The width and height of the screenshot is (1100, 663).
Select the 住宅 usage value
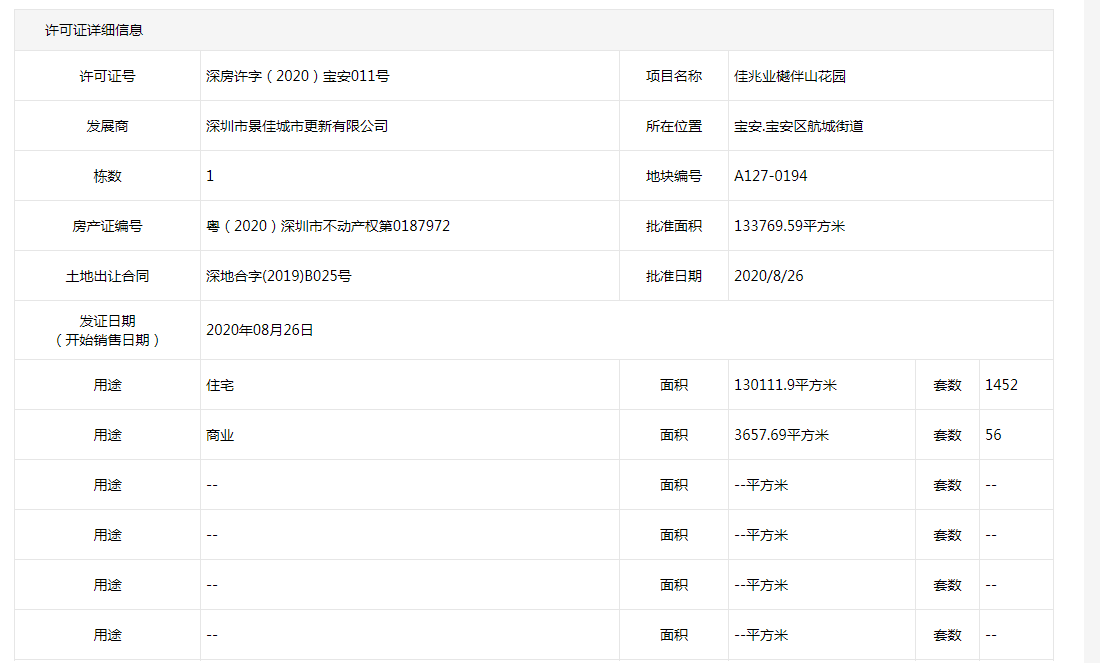pyautogui.click(x=220, y=384)
